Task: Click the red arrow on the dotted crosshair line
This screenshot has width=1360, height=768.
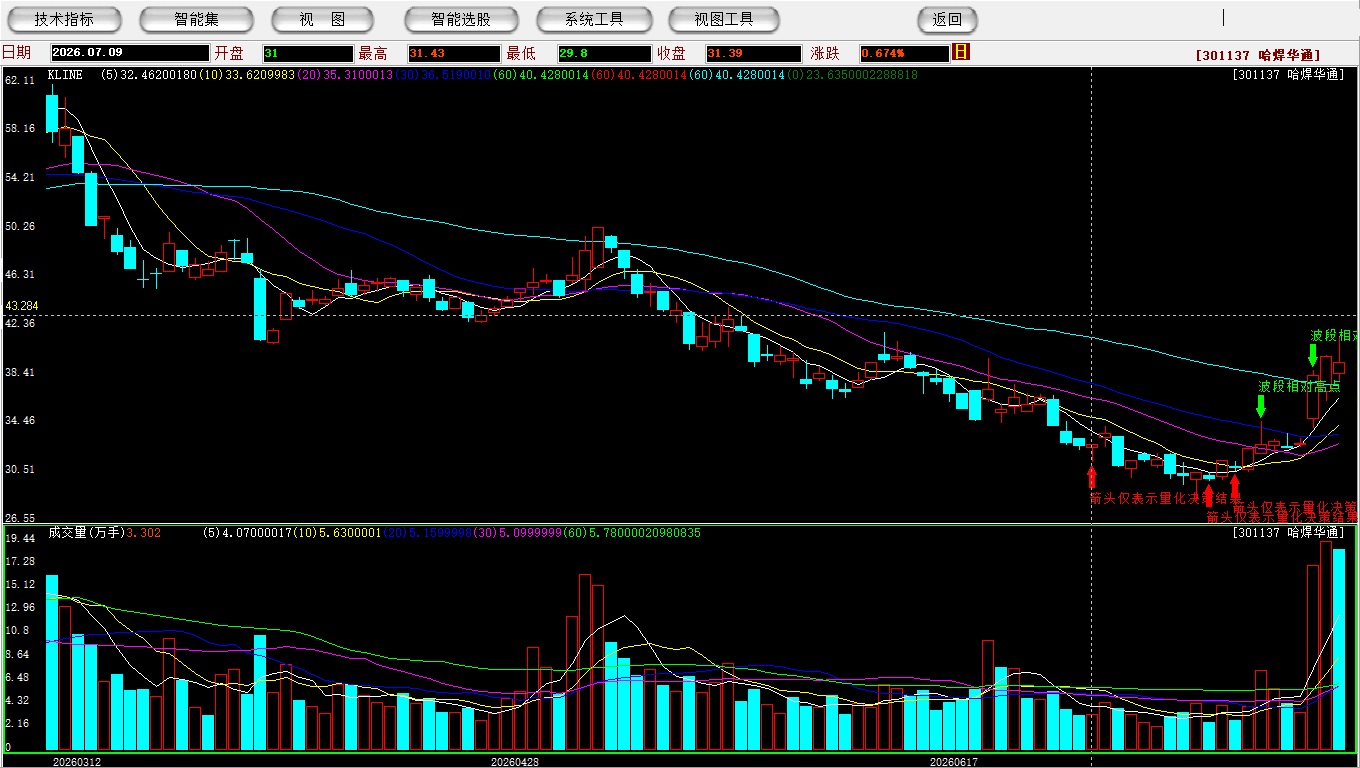Action: click(x=1091, y=478)
